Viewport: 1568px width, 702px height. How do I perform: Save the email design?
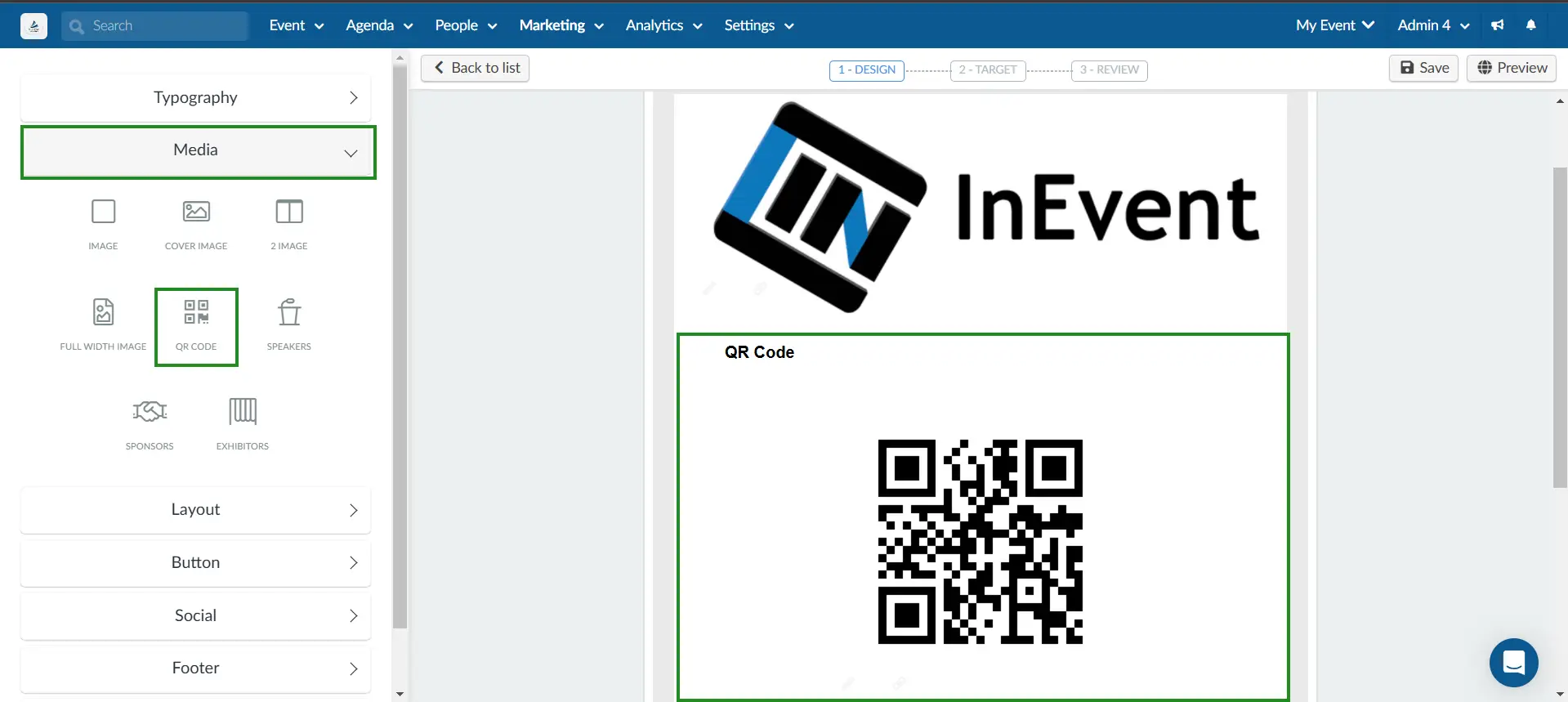click(1423, 68)
